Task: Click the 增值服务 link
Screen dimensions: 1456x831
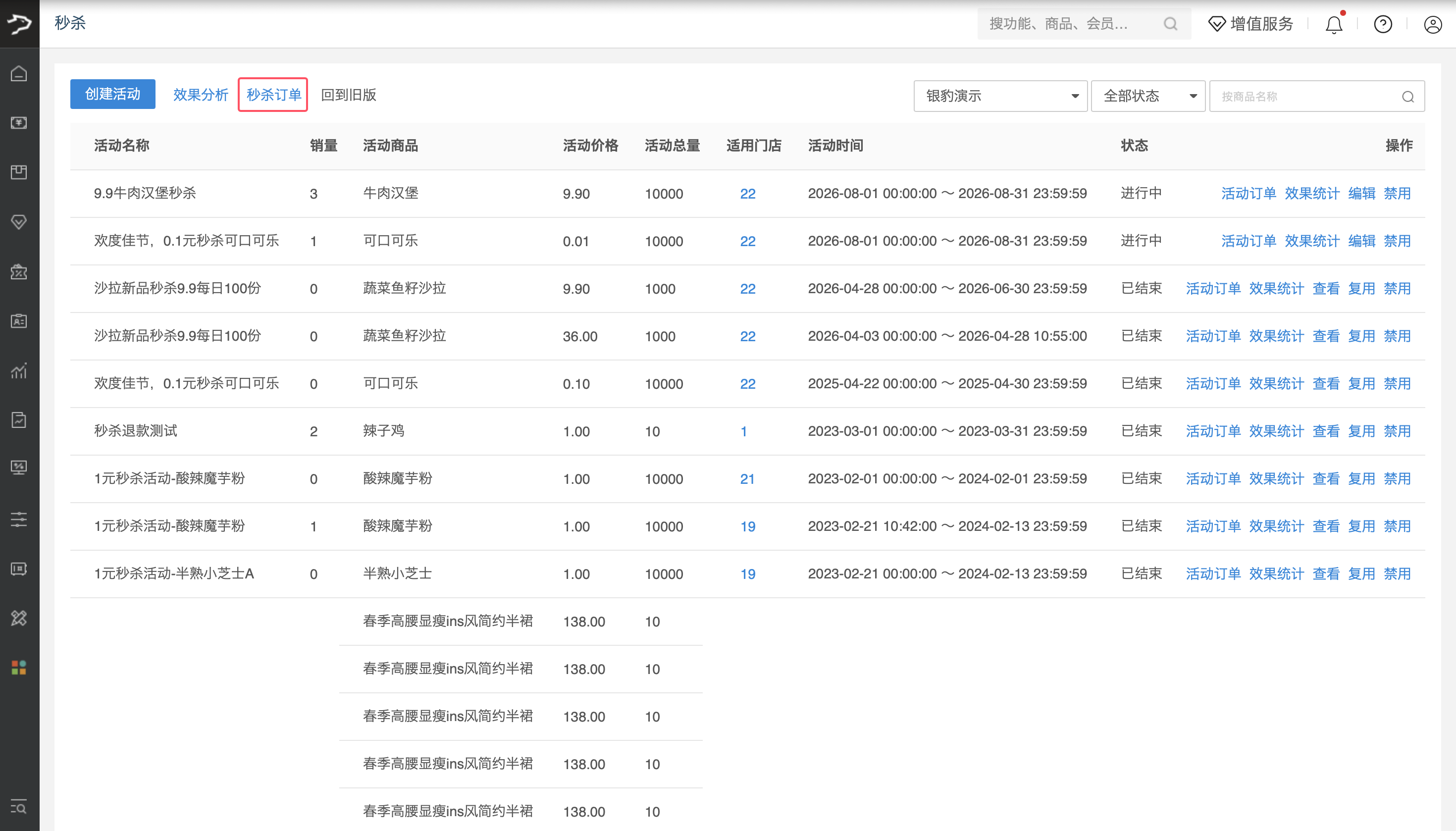Action: tap(1261, 24)
